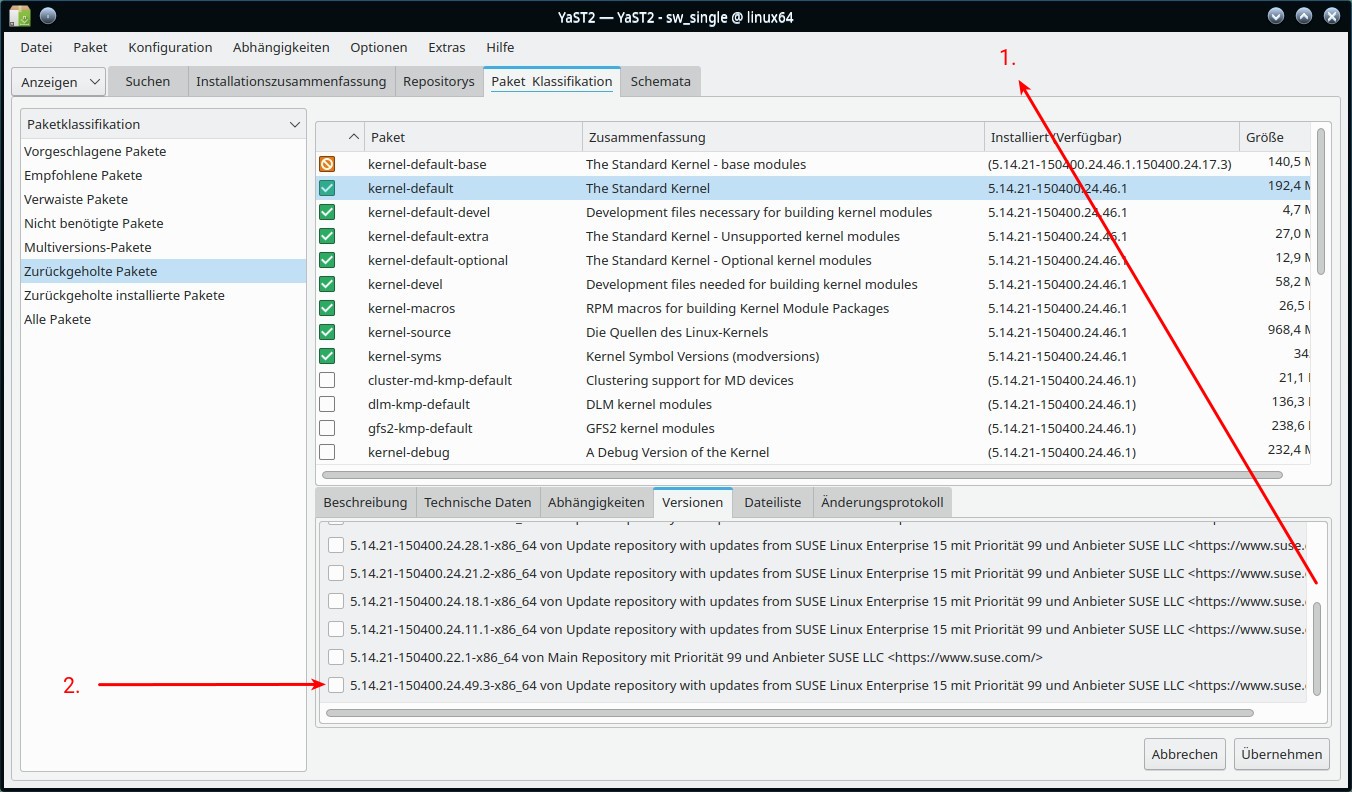This screenshot has width=1352, height=792.
Task: Switch to the Installationszusammenfassung tab
Action: (x=291, y=81)
